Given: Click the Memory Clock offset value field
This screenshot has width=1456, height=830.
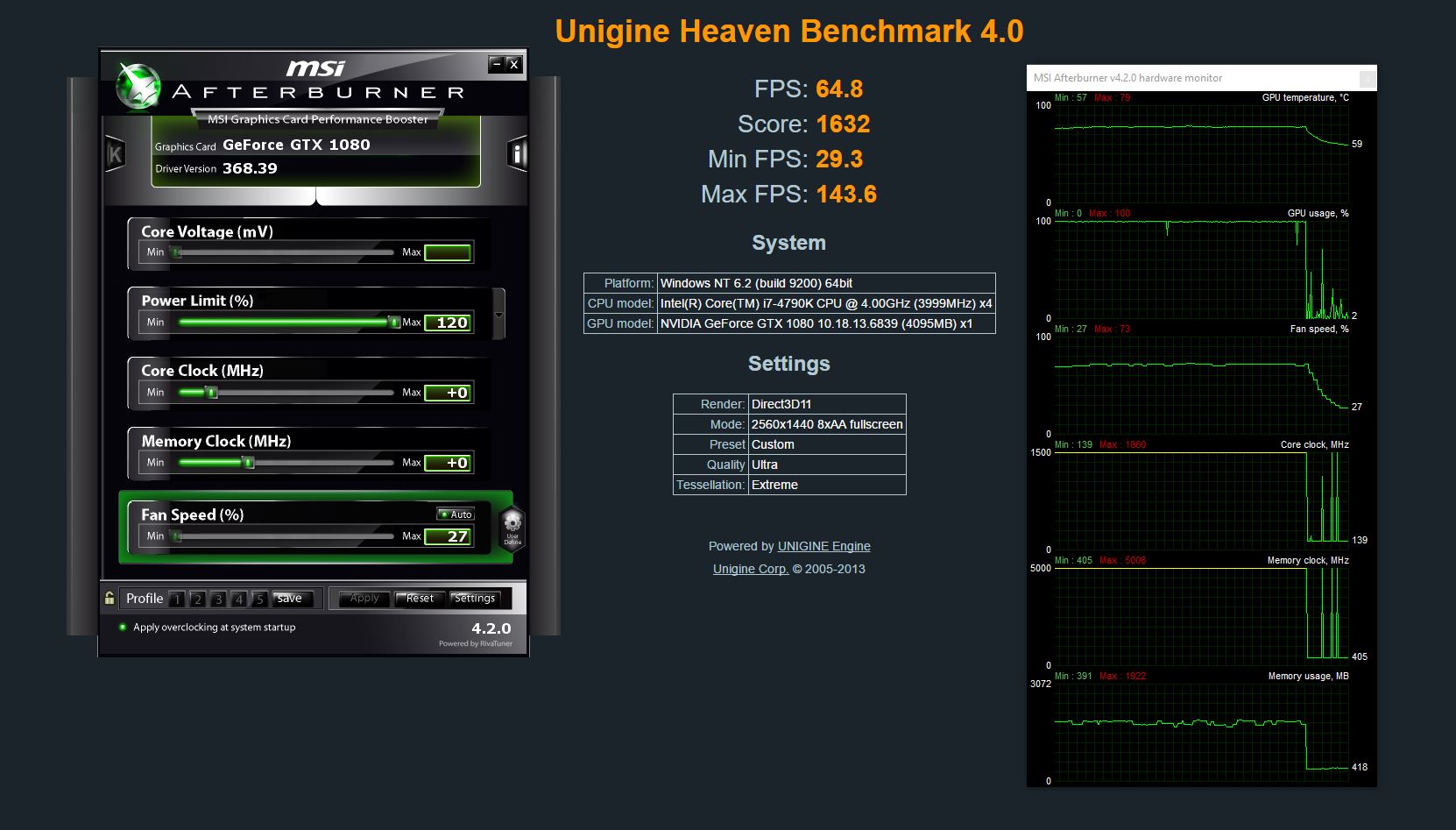Looking at the screenshot, I should [x=449, y=463].
